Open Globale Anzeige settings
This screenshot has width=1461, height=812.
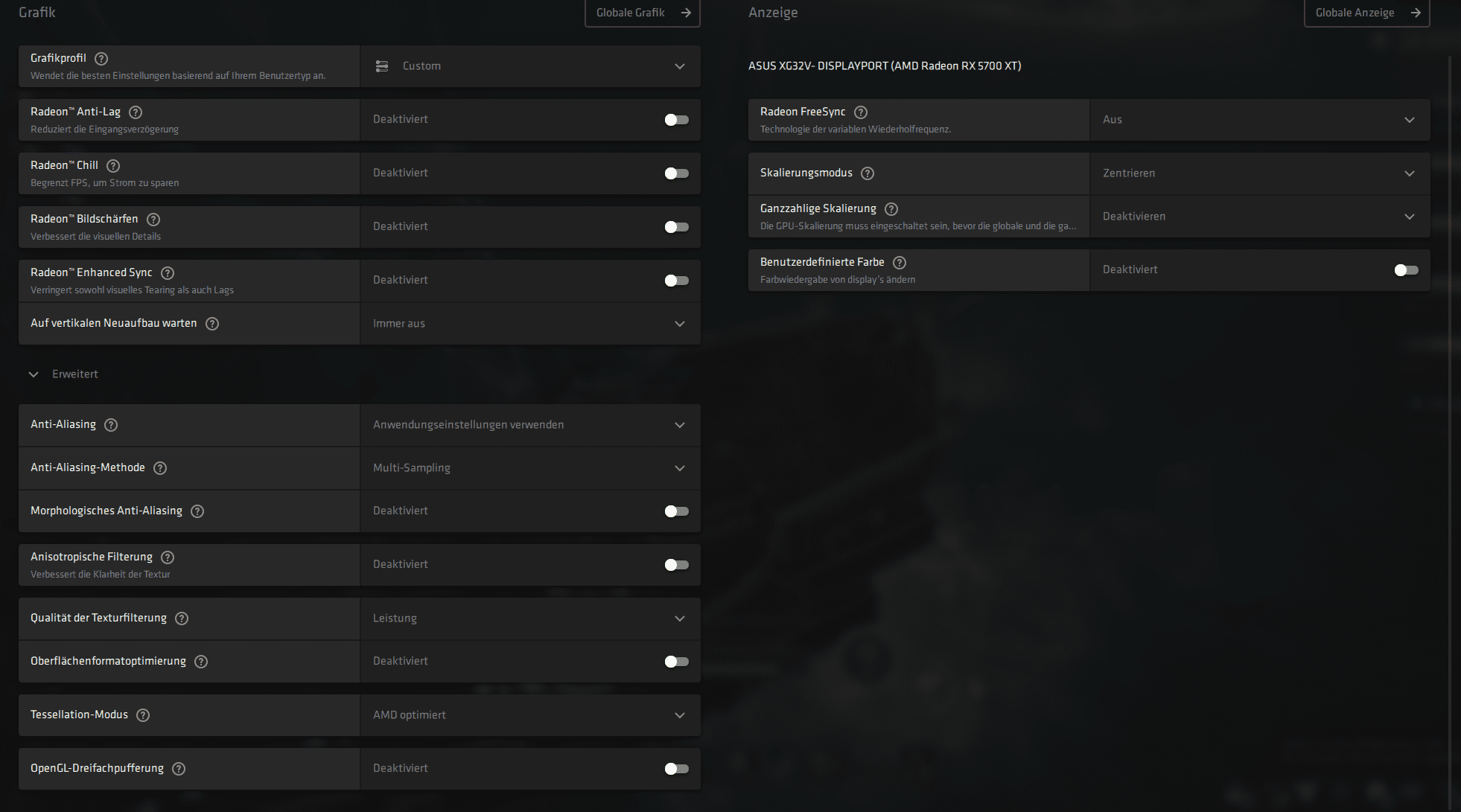[x=1367, y=13]
